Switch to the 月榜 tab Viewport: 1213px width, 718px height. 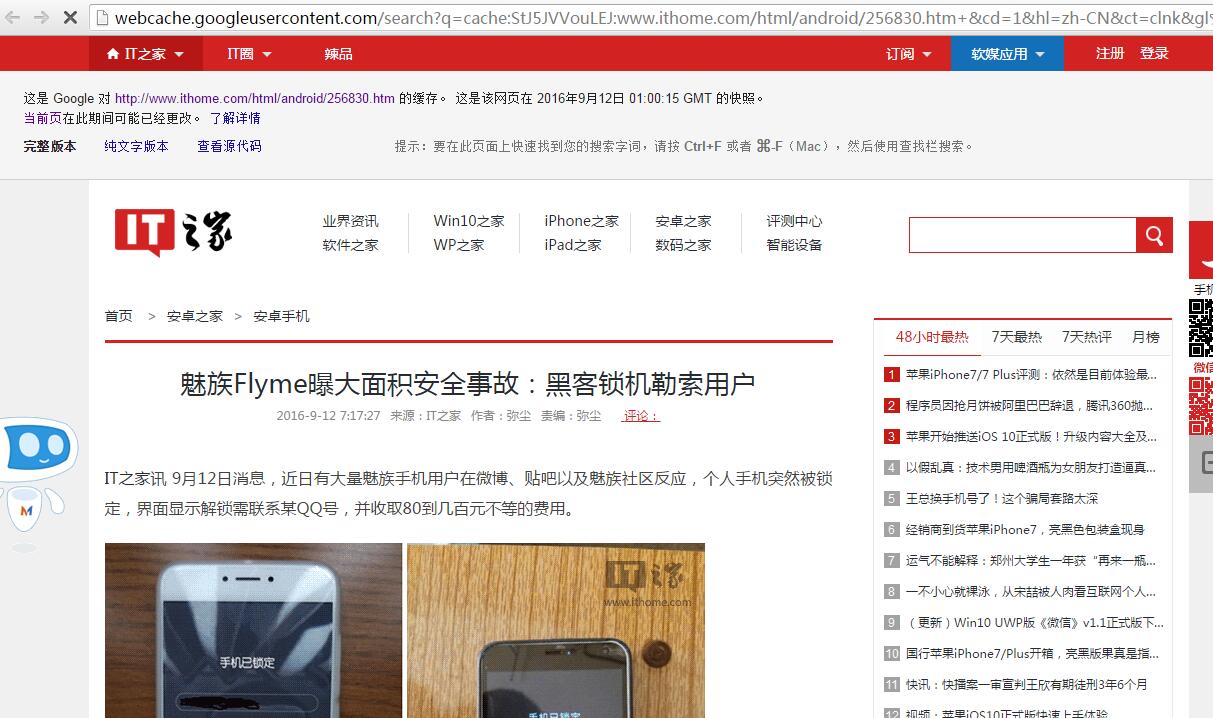(x=1145, y=336)
